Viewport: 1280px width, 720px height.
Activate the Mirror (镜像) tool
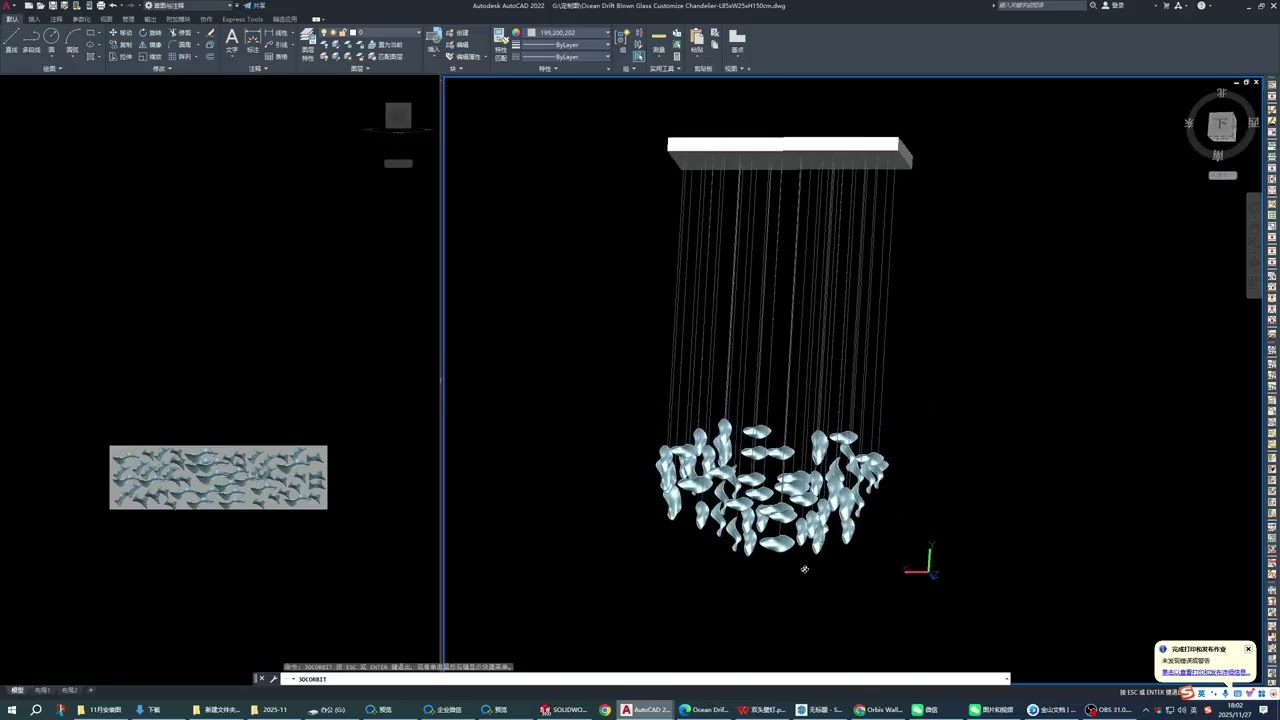pyautogui.click(x=151, y=45)
